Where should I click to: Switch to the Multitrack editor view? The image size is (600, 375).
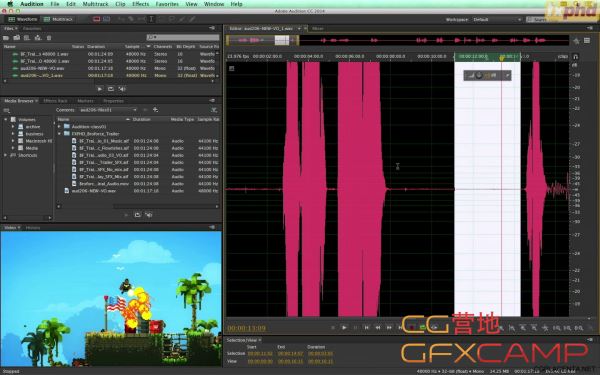pyautogui.click(x=58, y=19)
